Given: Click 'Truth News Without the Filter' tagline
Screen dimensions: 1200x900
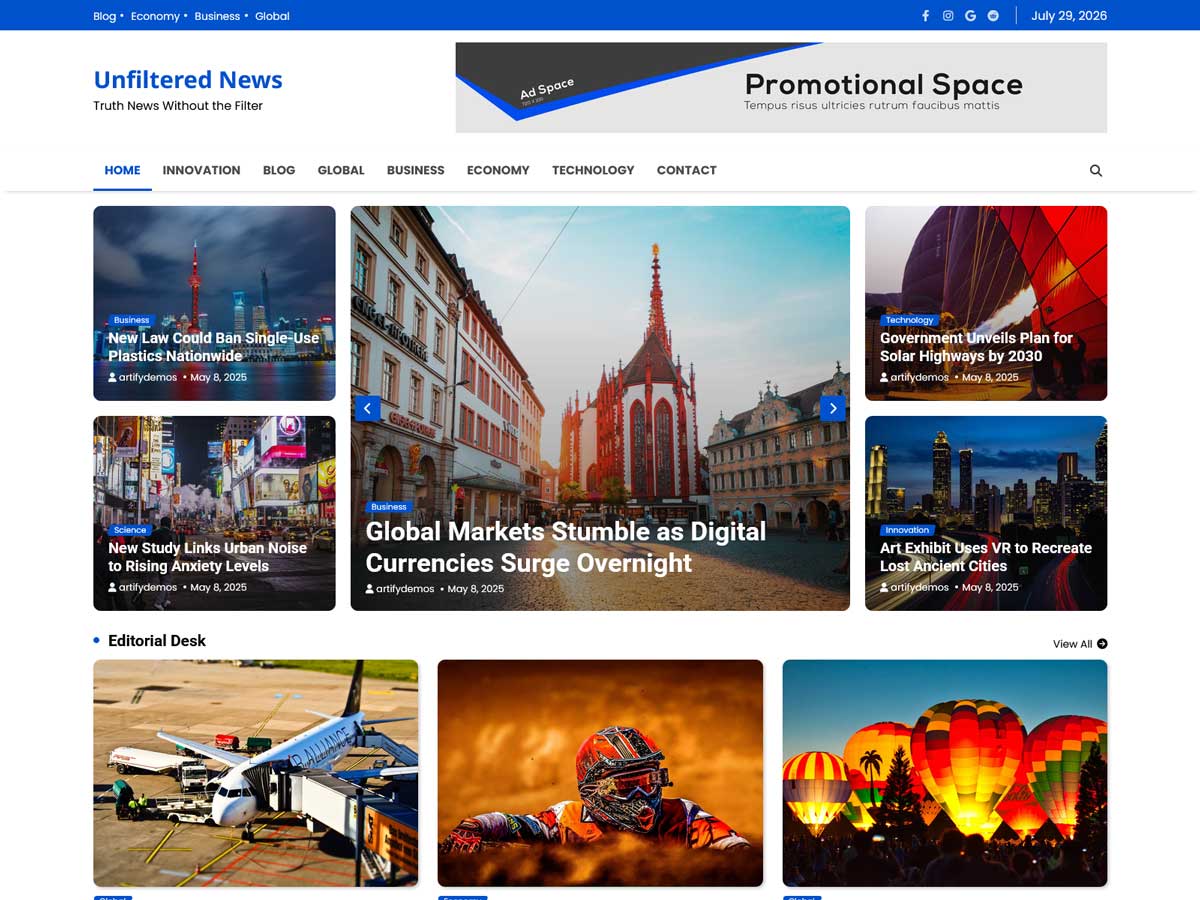Looking at the screenshot, I should [178, 106].
